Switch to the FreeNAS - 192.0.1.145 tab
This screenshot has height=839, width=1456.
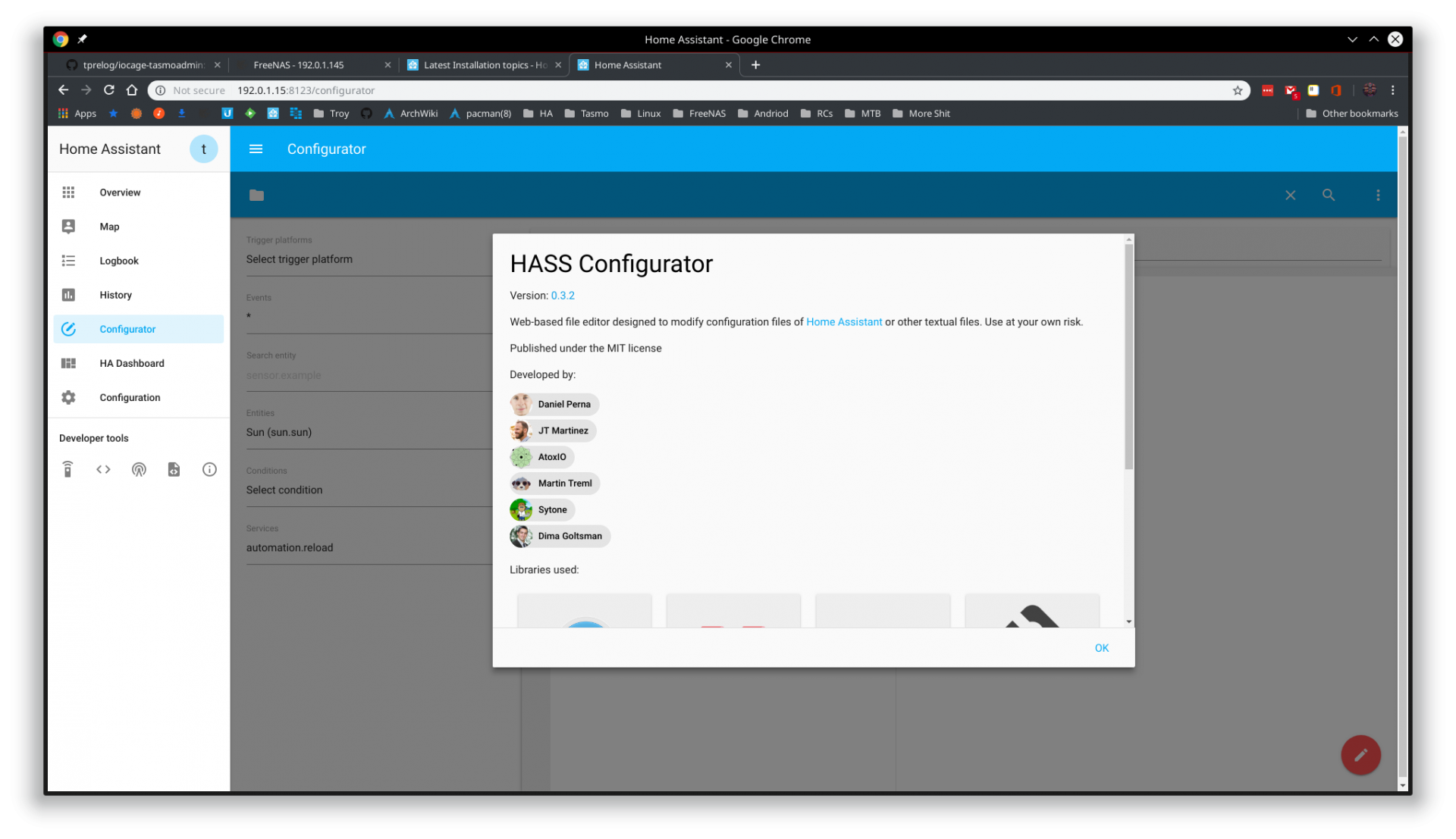312,65
